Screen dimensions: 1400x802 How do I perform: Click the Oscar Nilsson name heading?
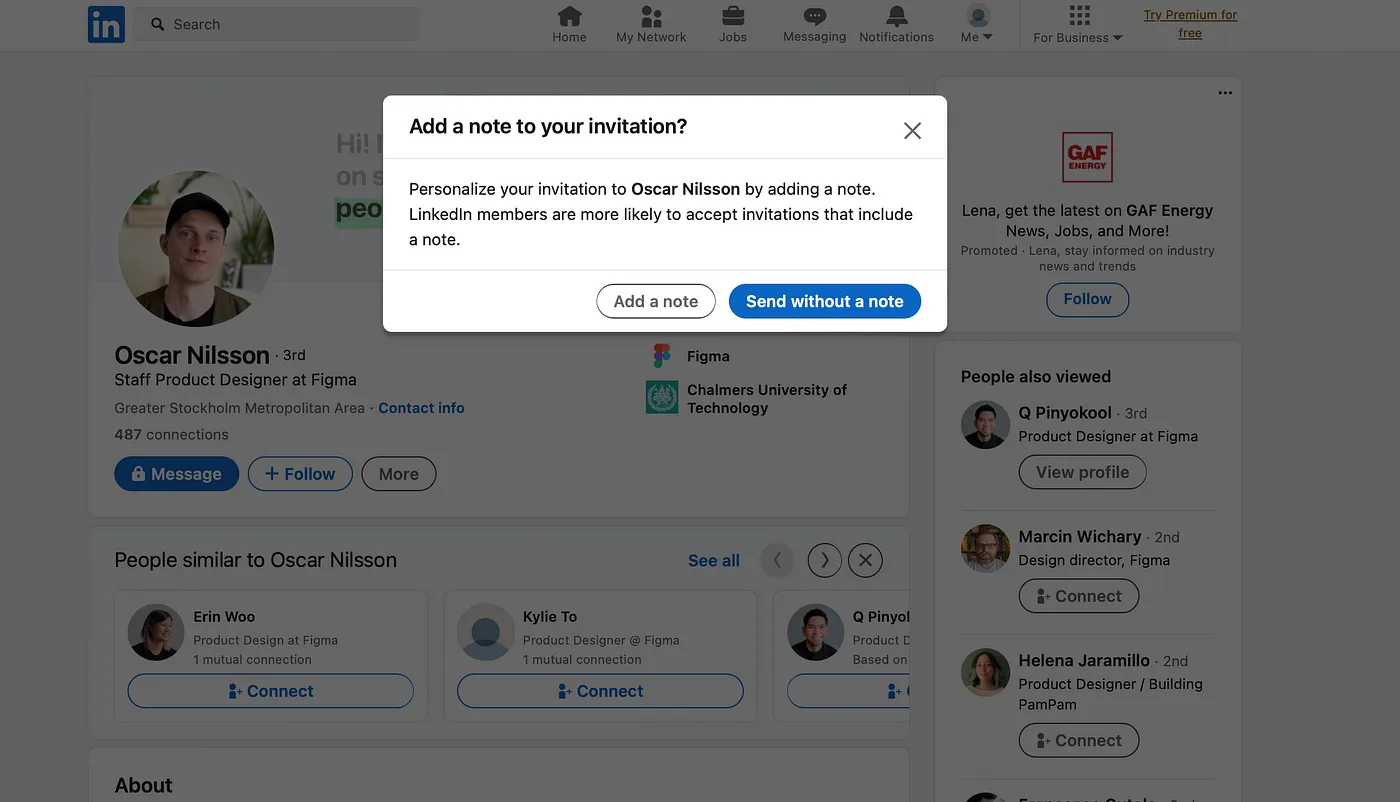[x=192, y=355]
